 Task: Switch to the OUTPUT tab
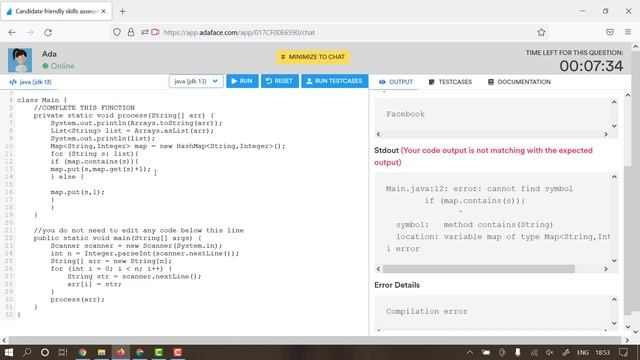396,82
